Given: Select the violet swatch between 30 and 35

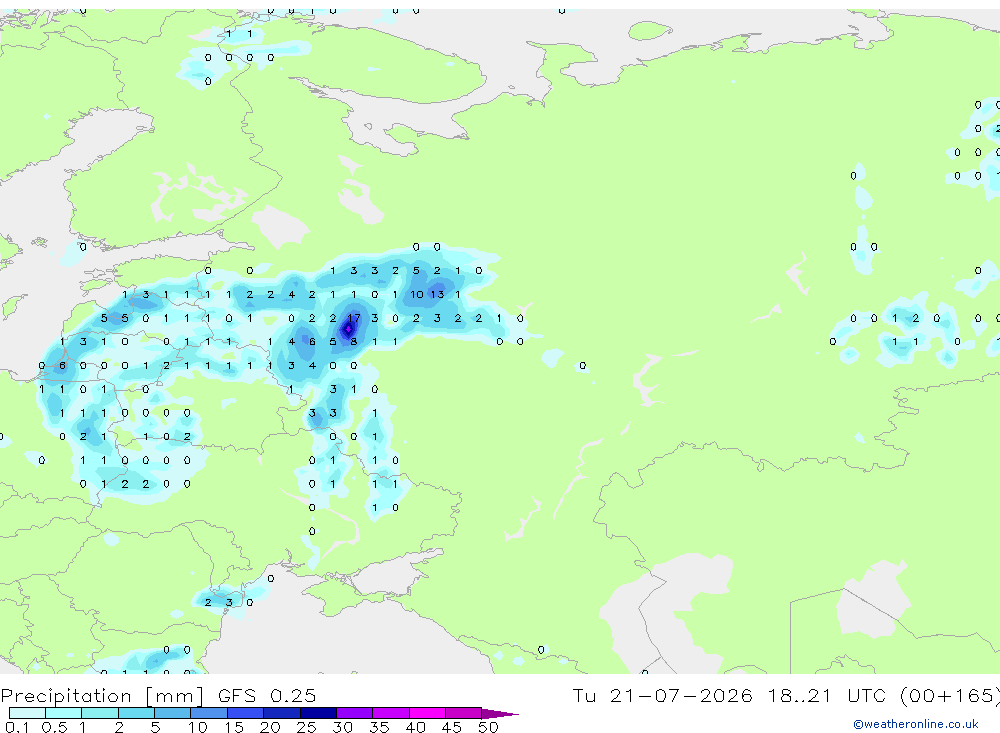Looking at the screenshot, I should point(355,713).
